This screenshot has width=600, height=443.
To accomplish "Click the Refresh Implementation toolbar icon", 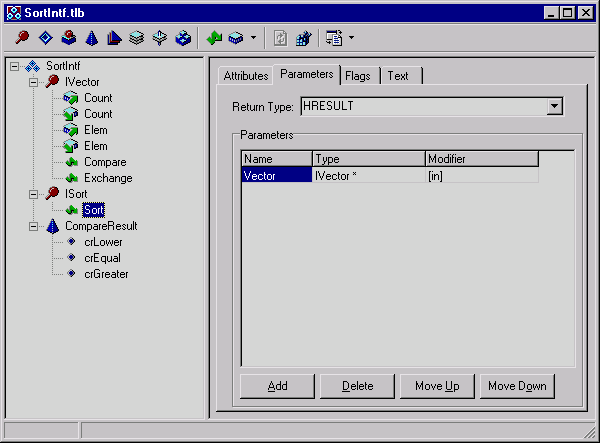I will click(x=282, y=39).
